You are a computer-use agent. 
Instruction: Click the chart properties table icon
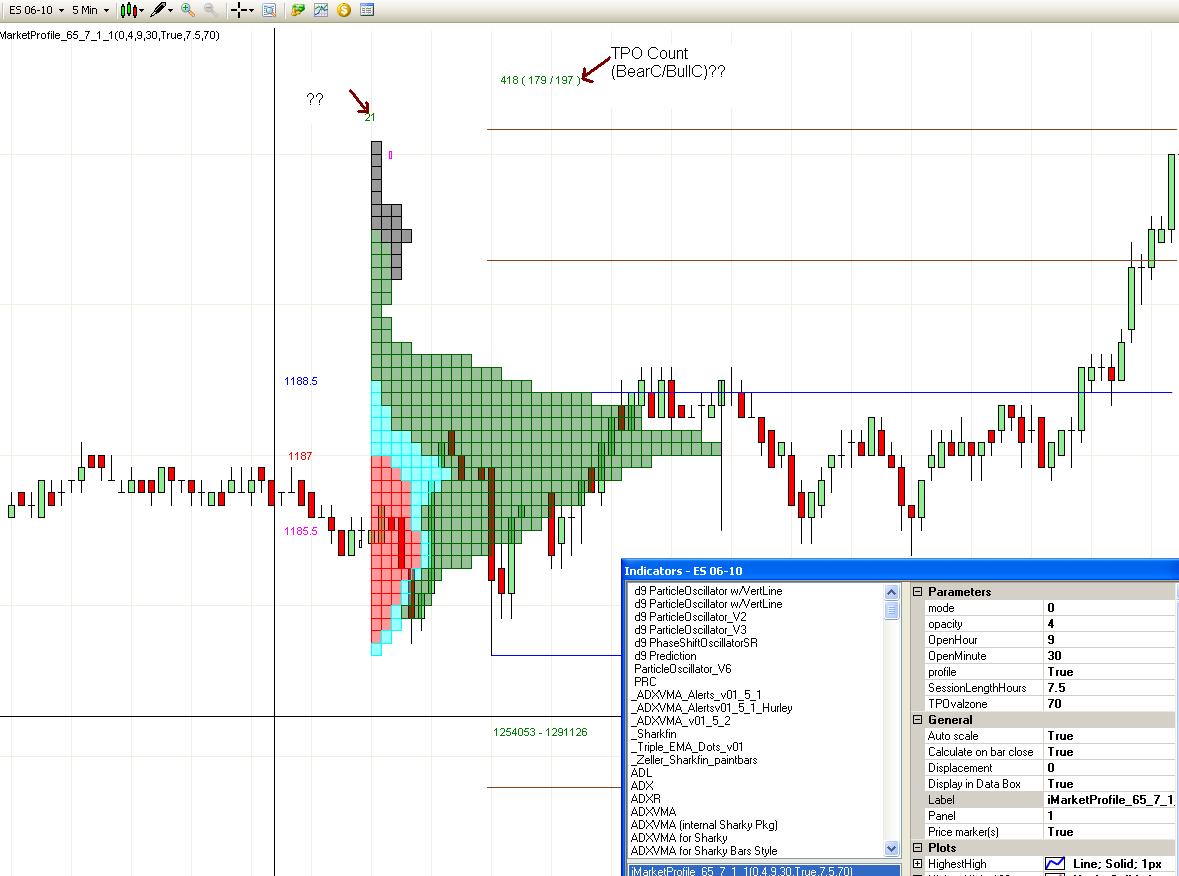click(x=367, y=10)
